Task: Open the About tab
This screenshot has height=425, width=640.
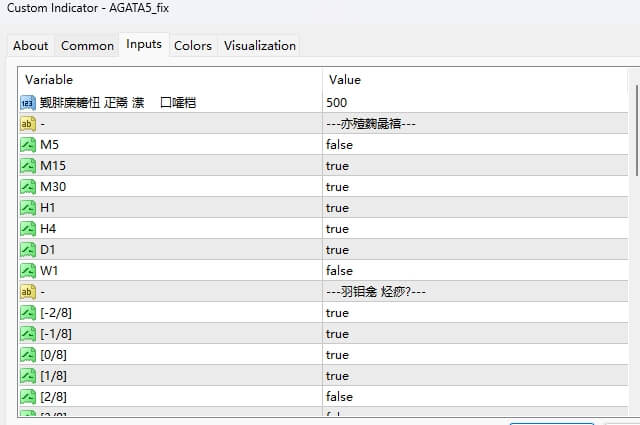Action: pyautogui.click(x=31, y=46)
